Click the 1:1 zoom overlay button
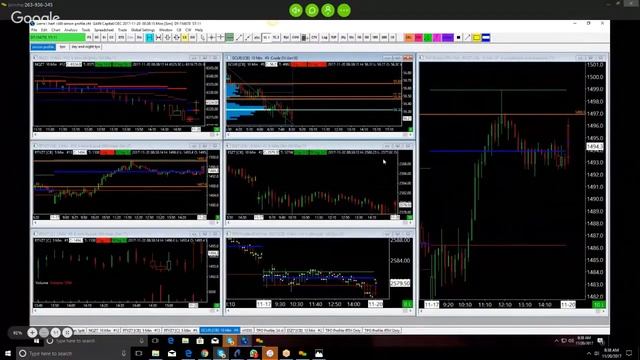The height and width of the screenshot is (360, 640). coord(56,333)
